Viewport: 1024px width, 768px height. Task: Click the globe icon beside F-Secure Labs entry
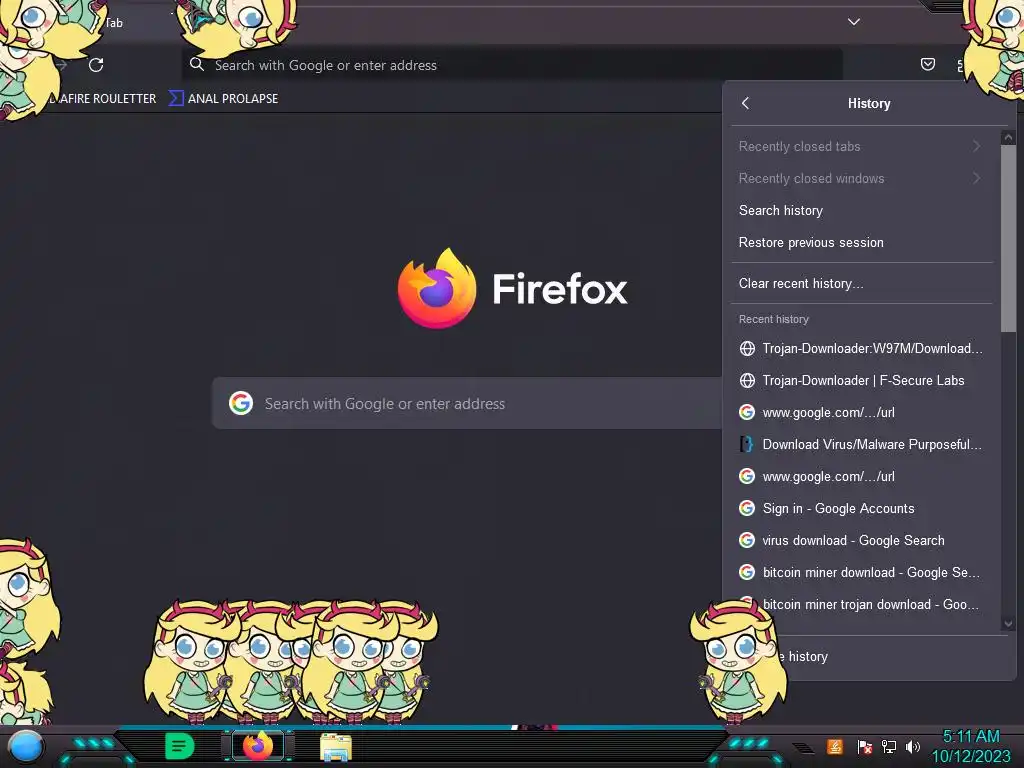click(x=747, y=380)
